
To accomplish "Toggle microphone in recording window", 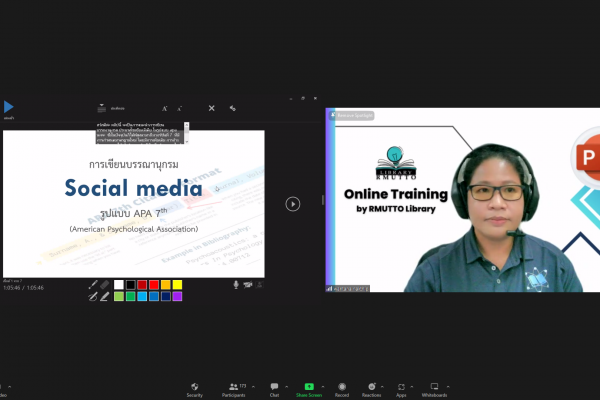I will (x=236, y=284).
